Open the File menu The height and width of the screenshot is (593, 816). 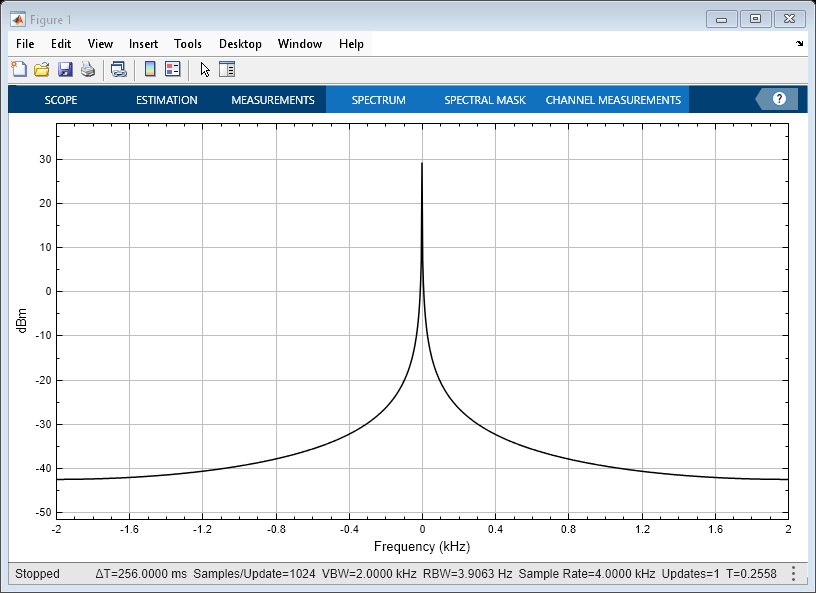click(x=25, y=44)
